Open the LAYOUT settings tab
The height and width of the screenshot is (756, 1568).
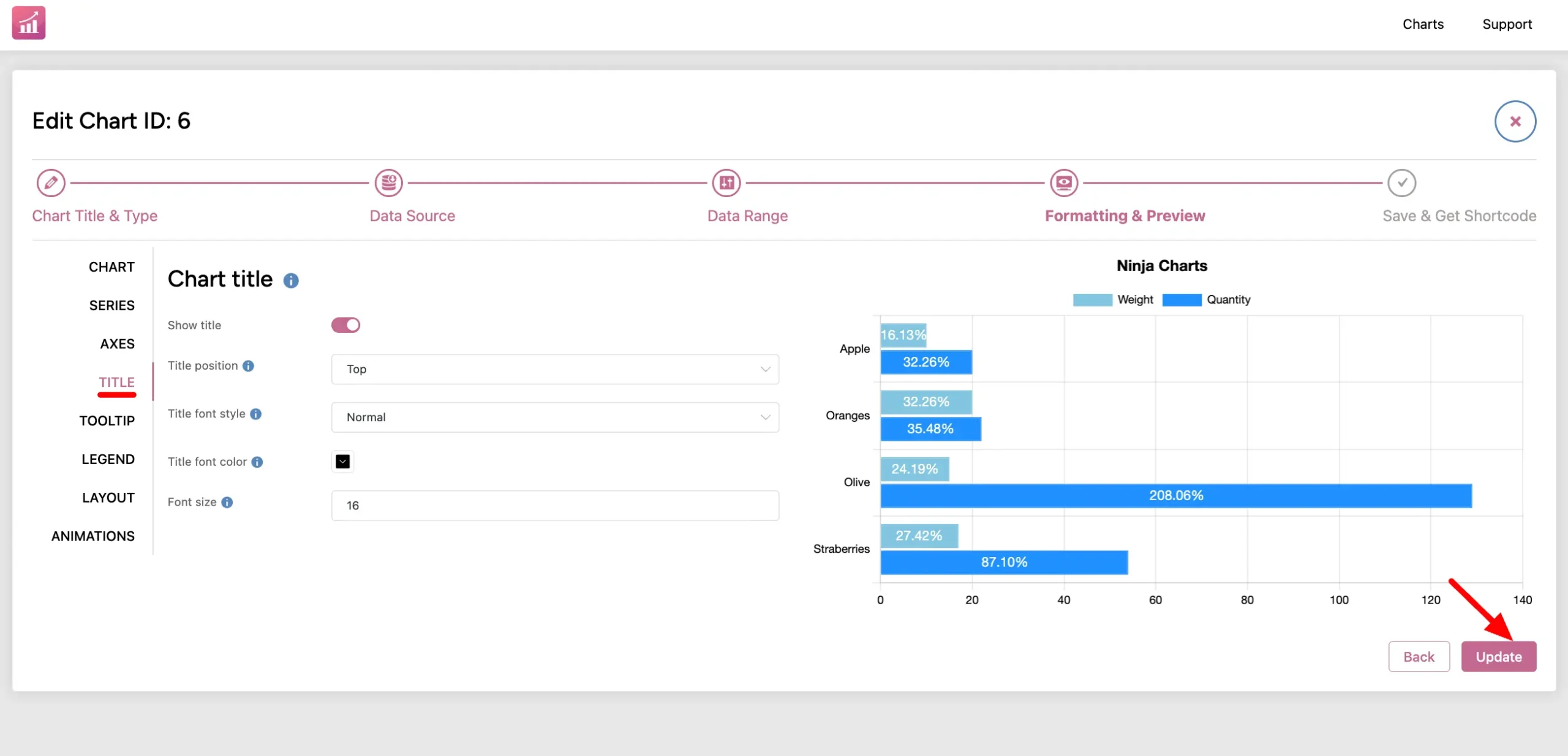click(108, 498)
